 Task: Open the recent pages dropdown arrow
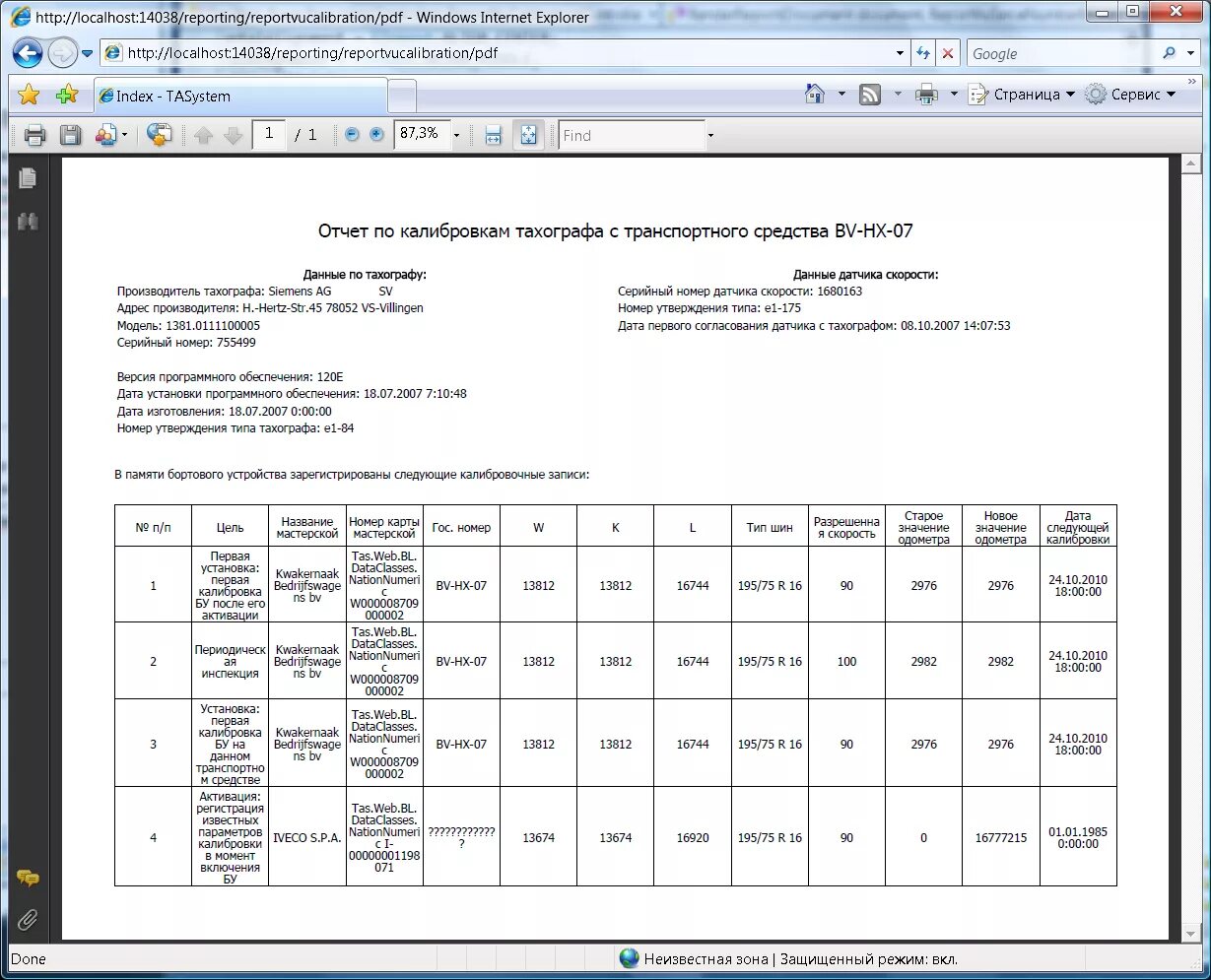[87, 53]
